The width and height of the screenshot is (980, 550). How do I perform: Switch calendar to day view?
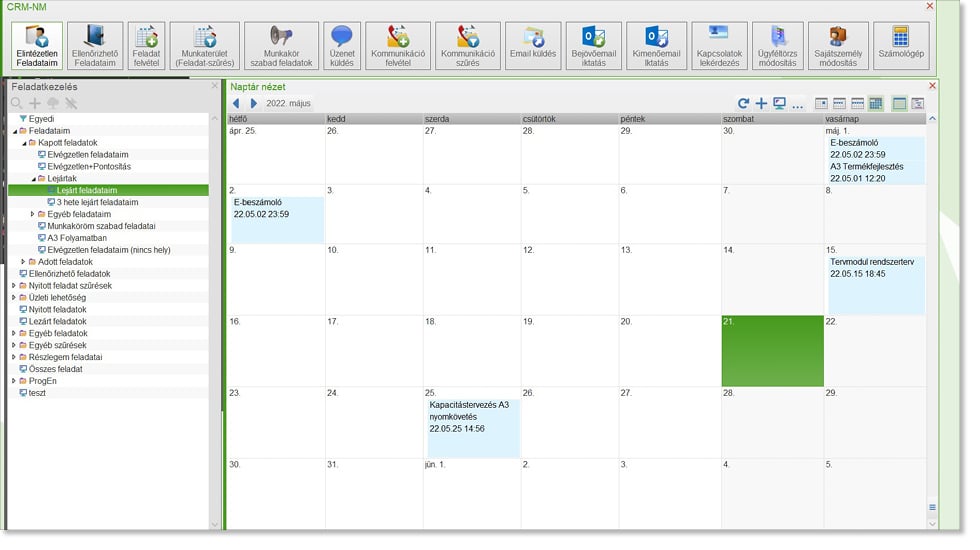(821, 104)
